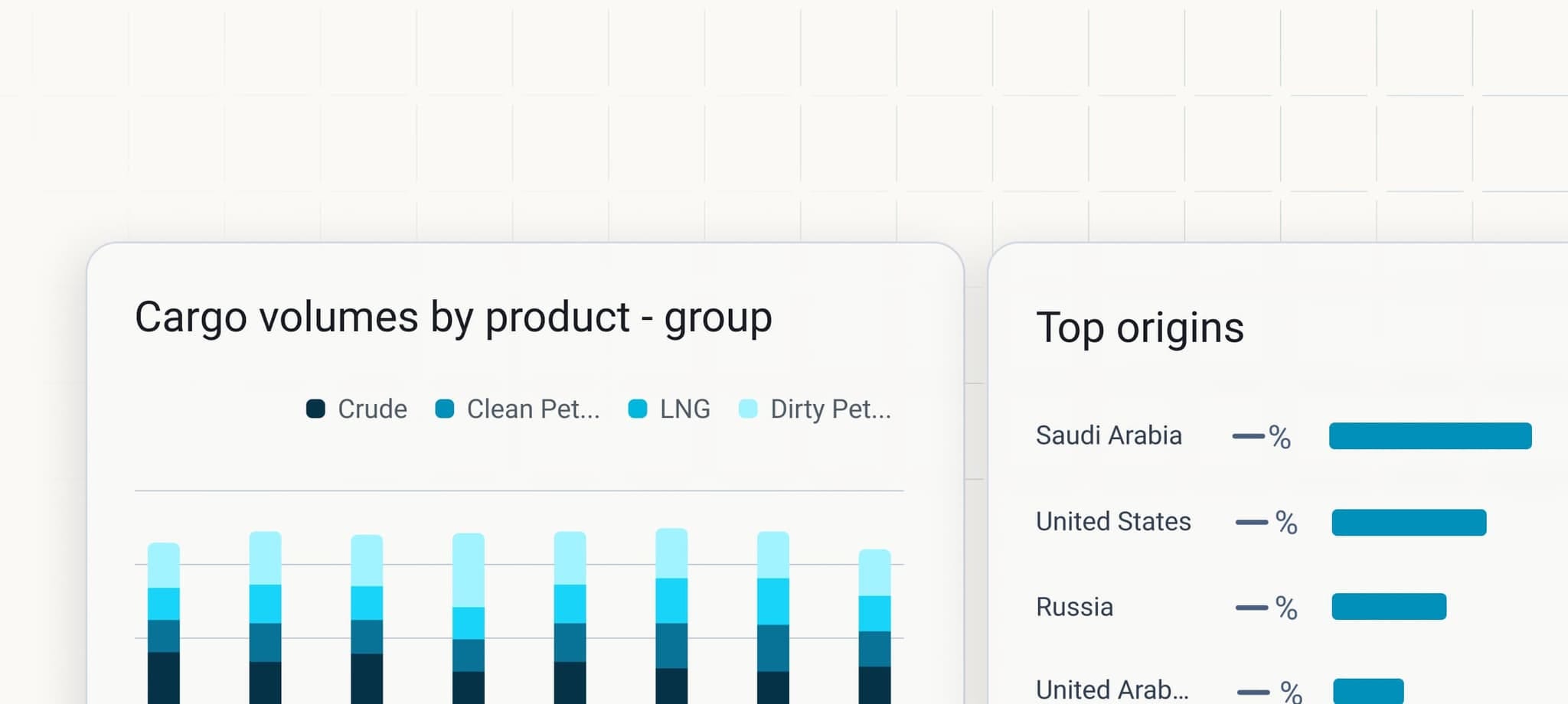Click the fourth stacked bar's Dirty Pet segment
The width and height of the screenshot is (1568, 704).
pyautogui.click(x=469, y=570)
